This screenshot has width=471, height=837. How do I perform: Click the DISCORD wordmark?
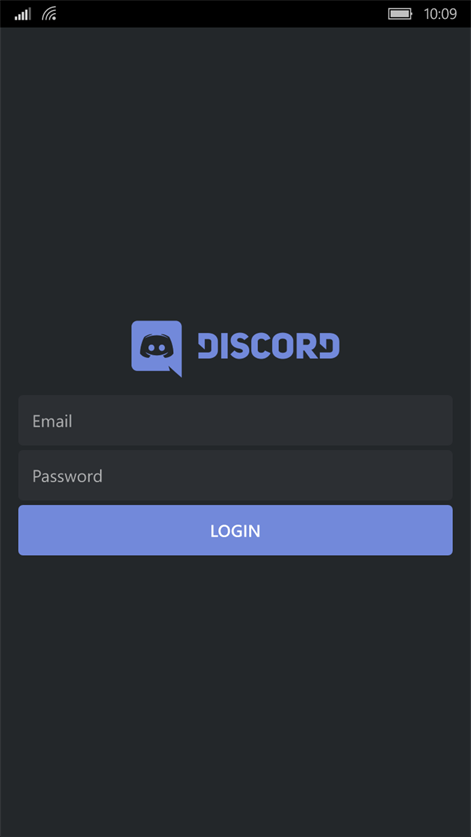pos(269,346)
